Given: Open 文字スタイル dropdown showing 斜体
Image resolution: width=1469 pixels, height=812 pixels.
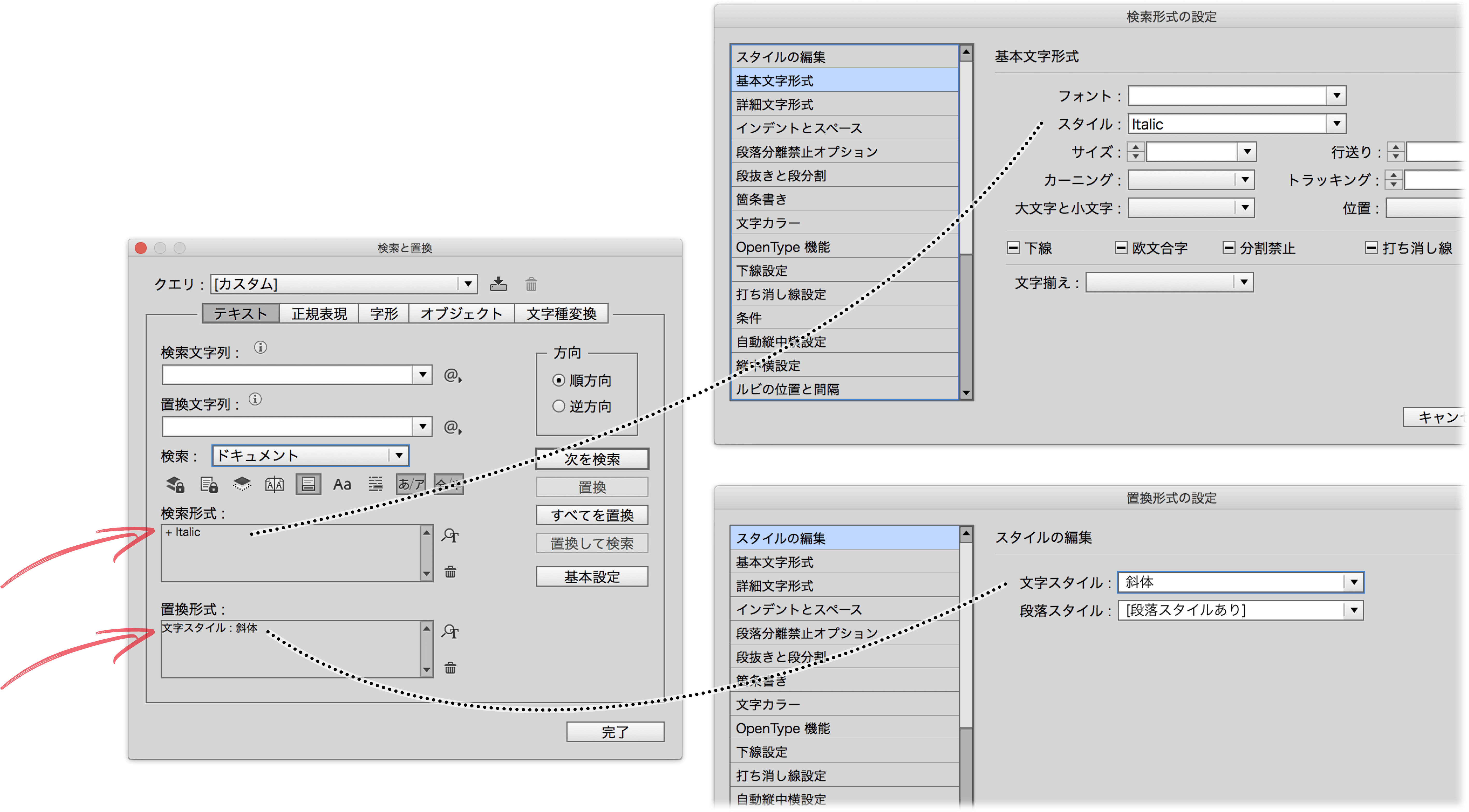Looking at the screenshot, I should [x=1241, y=582].
